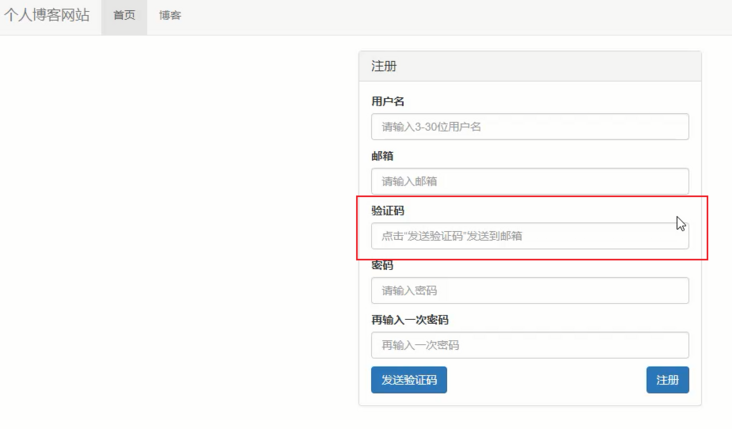Image resolution: width=732 pixels, height=429 pixels.
Task: Submit the form with blue 注册 button
Action: [x=667, y=380]
